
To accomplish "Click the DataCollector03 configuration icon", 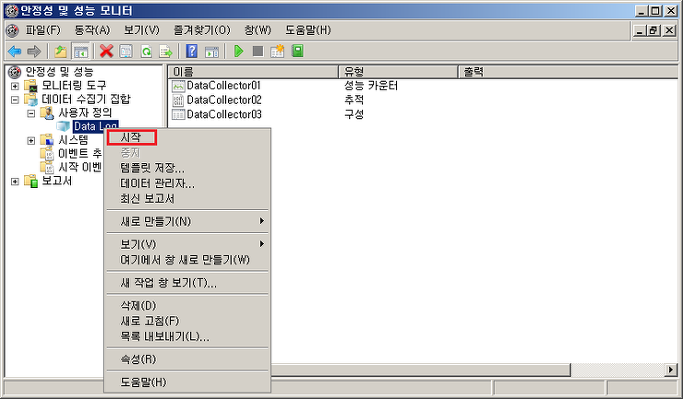I will 179,115.
